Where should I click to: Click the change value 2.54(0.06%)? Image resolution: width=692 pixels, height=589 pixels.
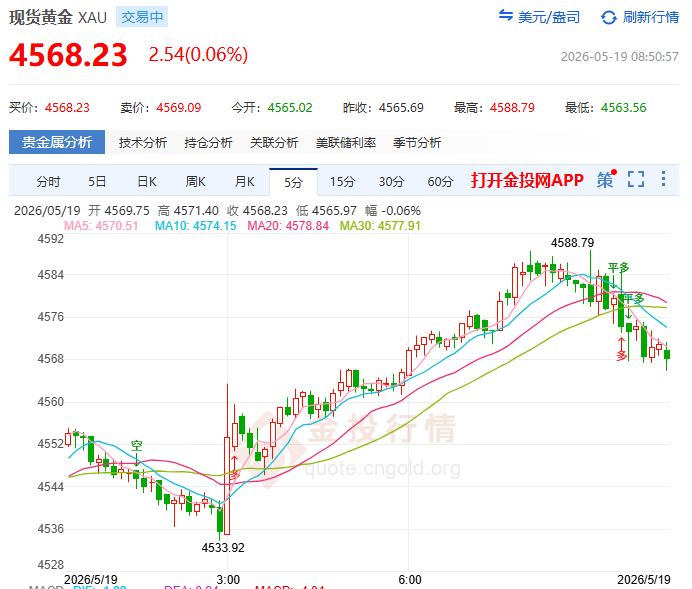pos(198,55)
